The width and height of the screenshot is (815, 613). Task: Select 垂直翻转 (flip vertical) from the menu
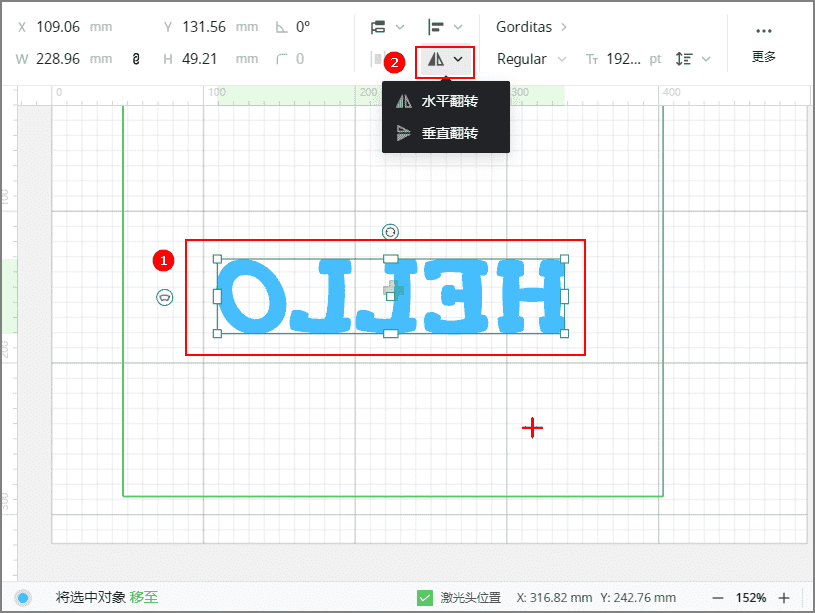[x=448, y=133]
